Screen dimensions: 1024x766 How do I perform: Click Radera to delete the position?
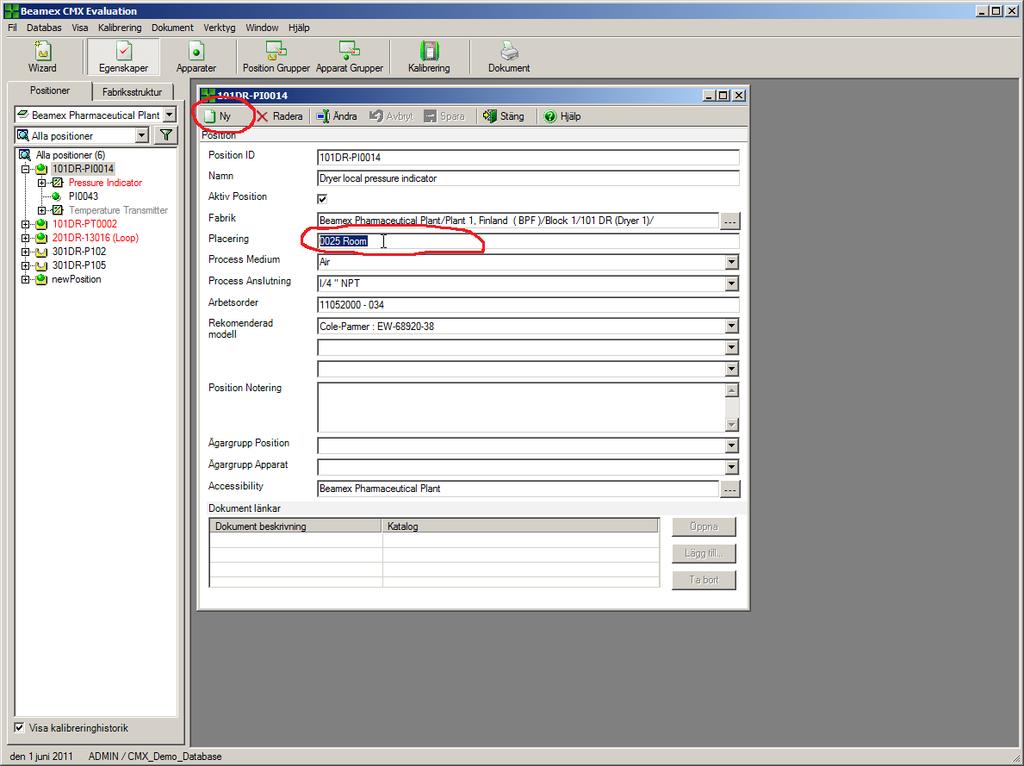[x=280, y=116]
